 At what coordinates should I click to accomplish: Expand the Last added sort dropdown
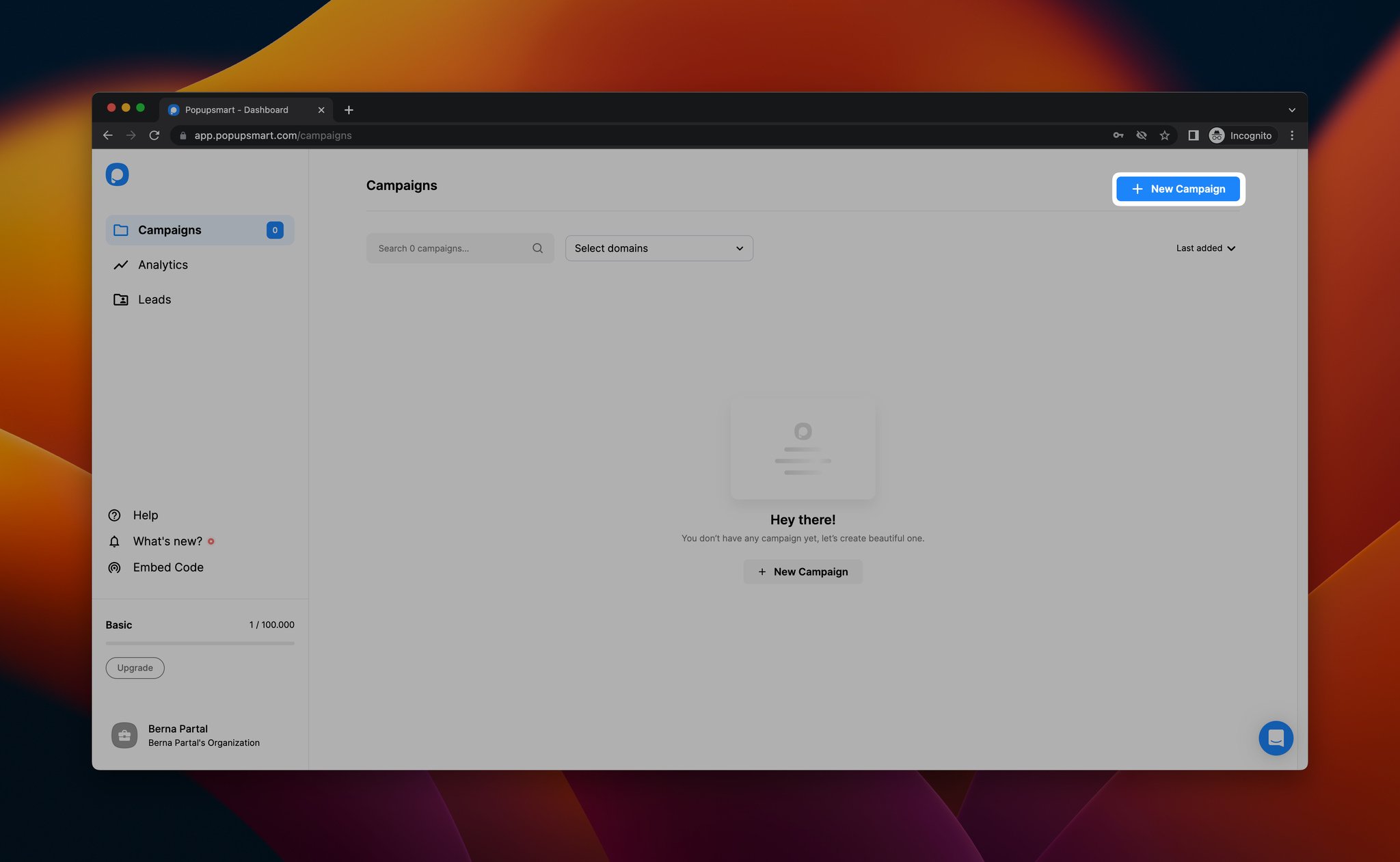[x=1205, y=248]
